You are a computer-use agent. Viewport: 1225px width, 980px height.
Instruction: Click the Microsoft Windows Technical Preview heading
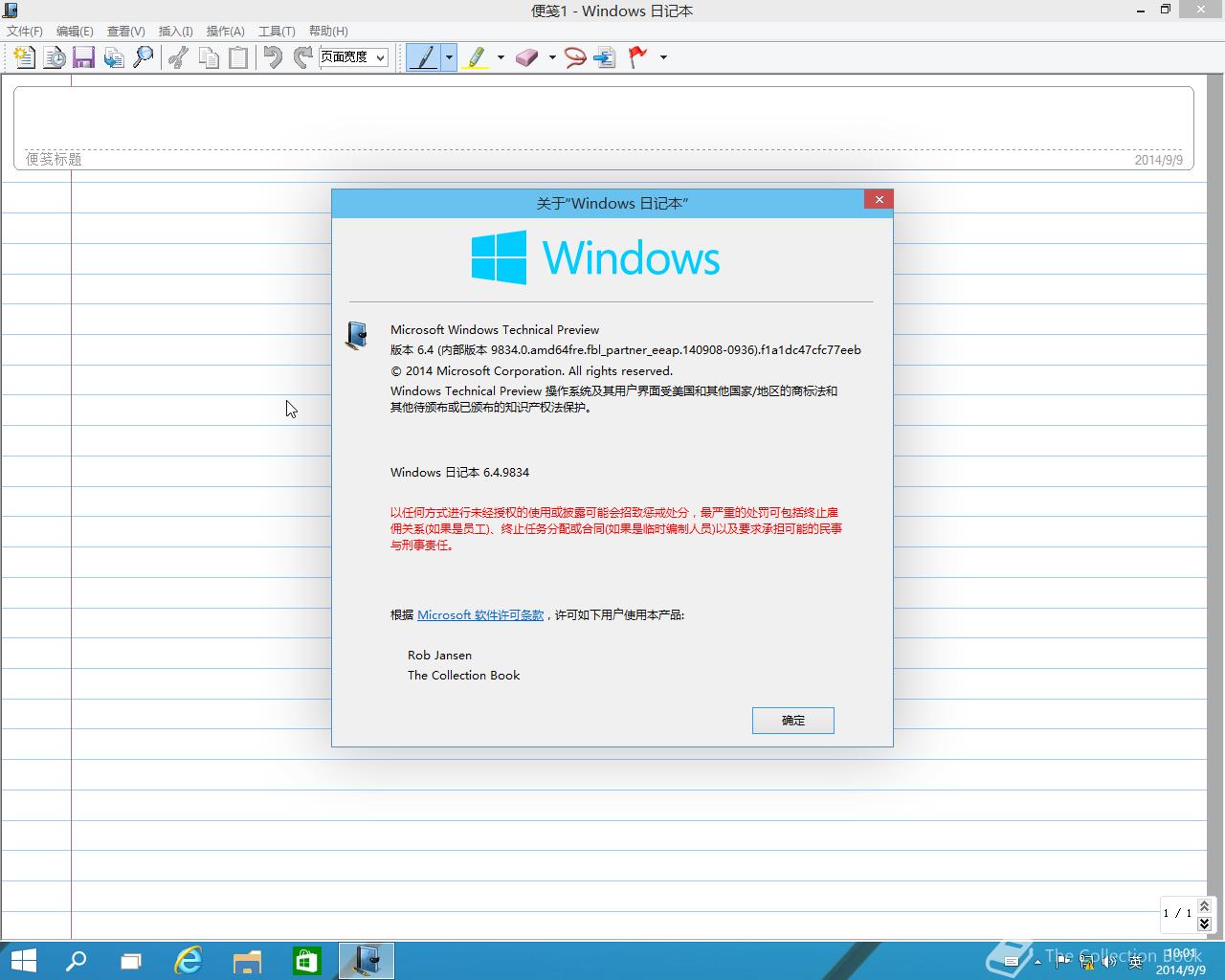click(495, 330)
